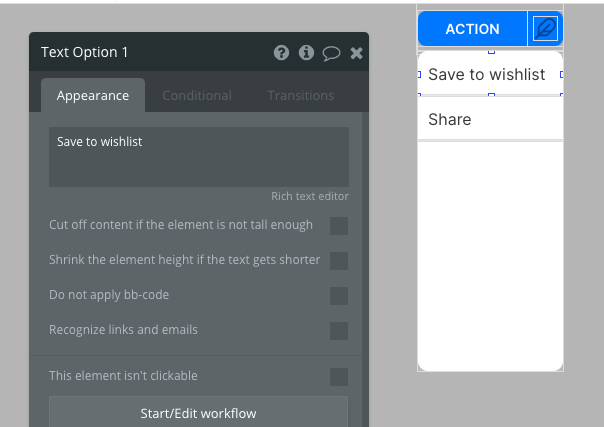Switch to the Appearance tab

(x=93, y=96)
